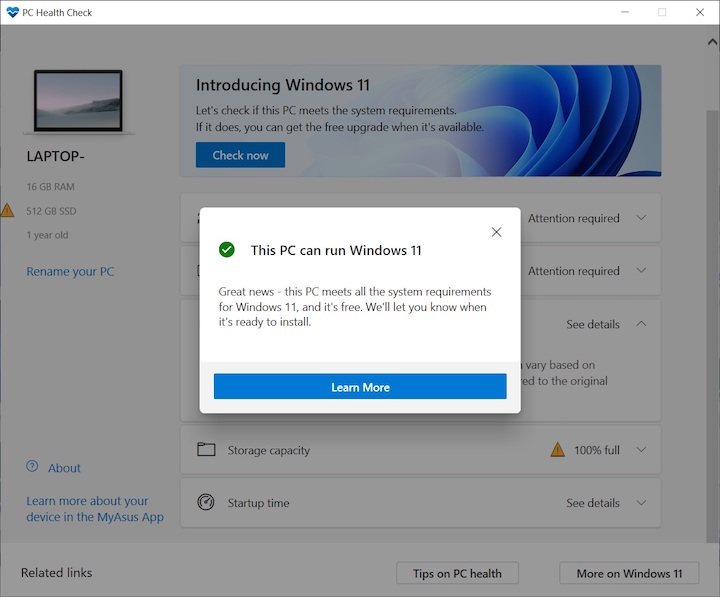The image size is (720, 597).
Task: Click warning triangle beside 512 GB SSD
Action: 7,211
